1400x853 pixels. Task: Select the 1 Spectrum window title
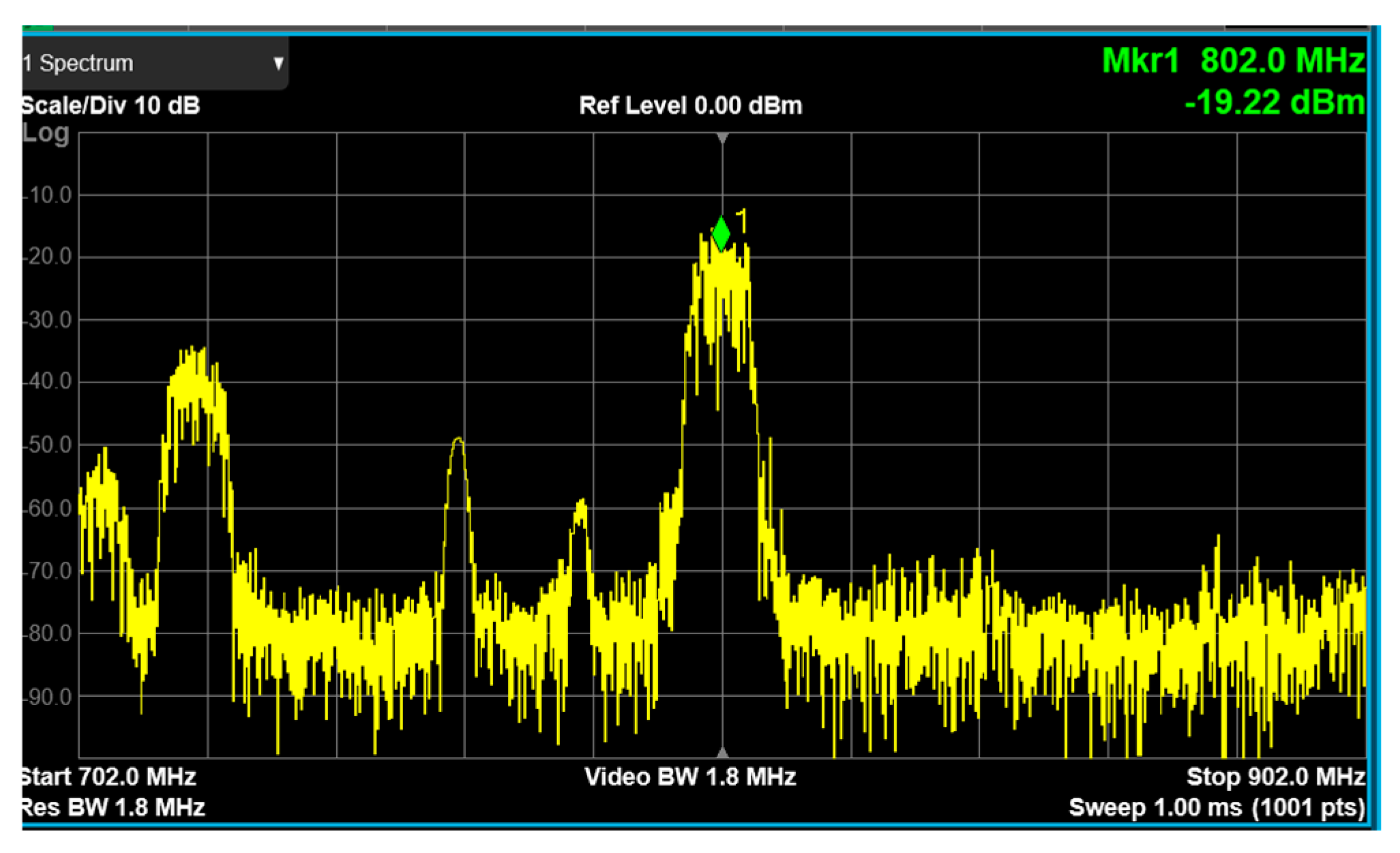pyautogui.click(x=78, y=63)
